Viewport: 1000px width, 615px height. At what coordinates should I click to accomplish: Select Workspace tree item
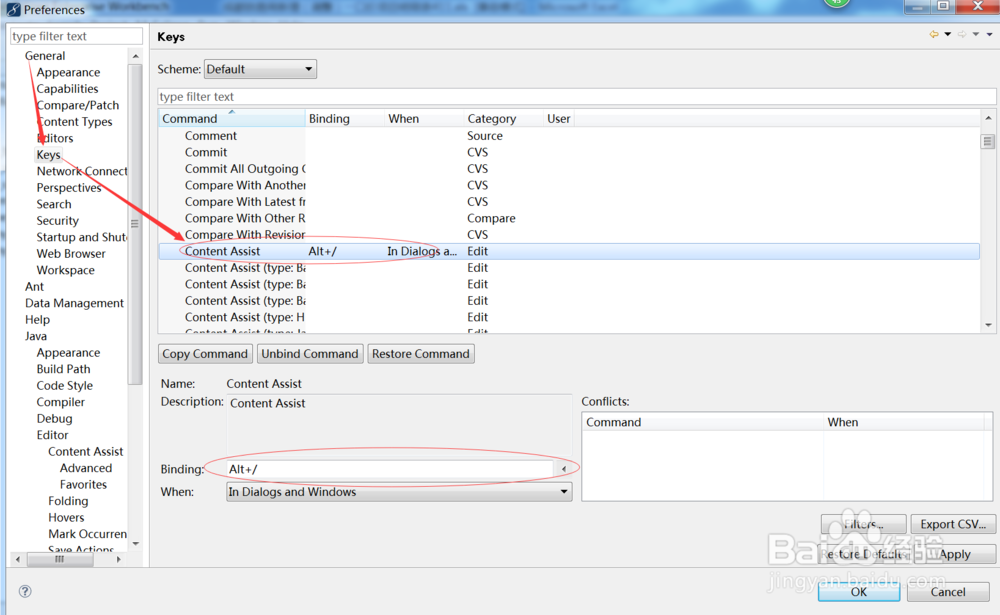pyautogui.click(x=65, y=270)
